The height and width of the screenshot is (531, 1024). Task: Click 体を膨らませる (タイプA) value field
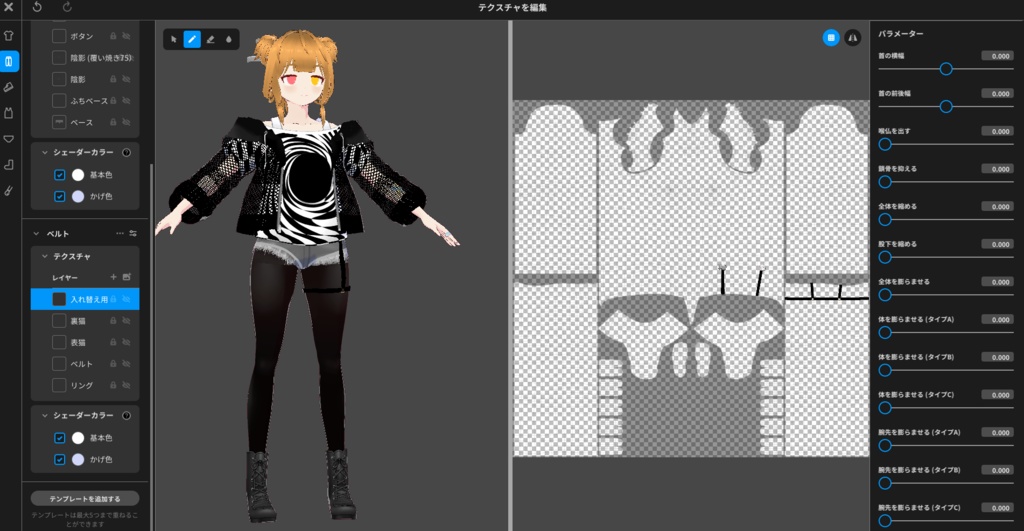point(997,319)
